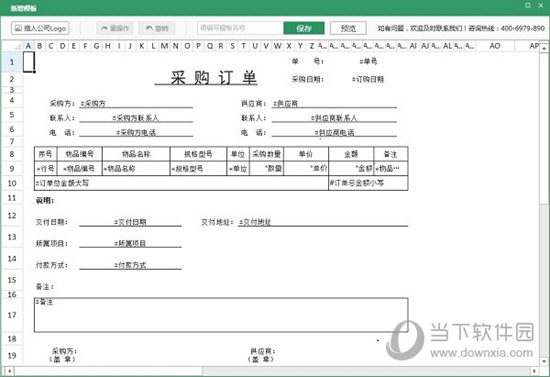Click the redo (重操作) toolbar button
Viewport: 550px width, 377px height.
tap(114, 28)
